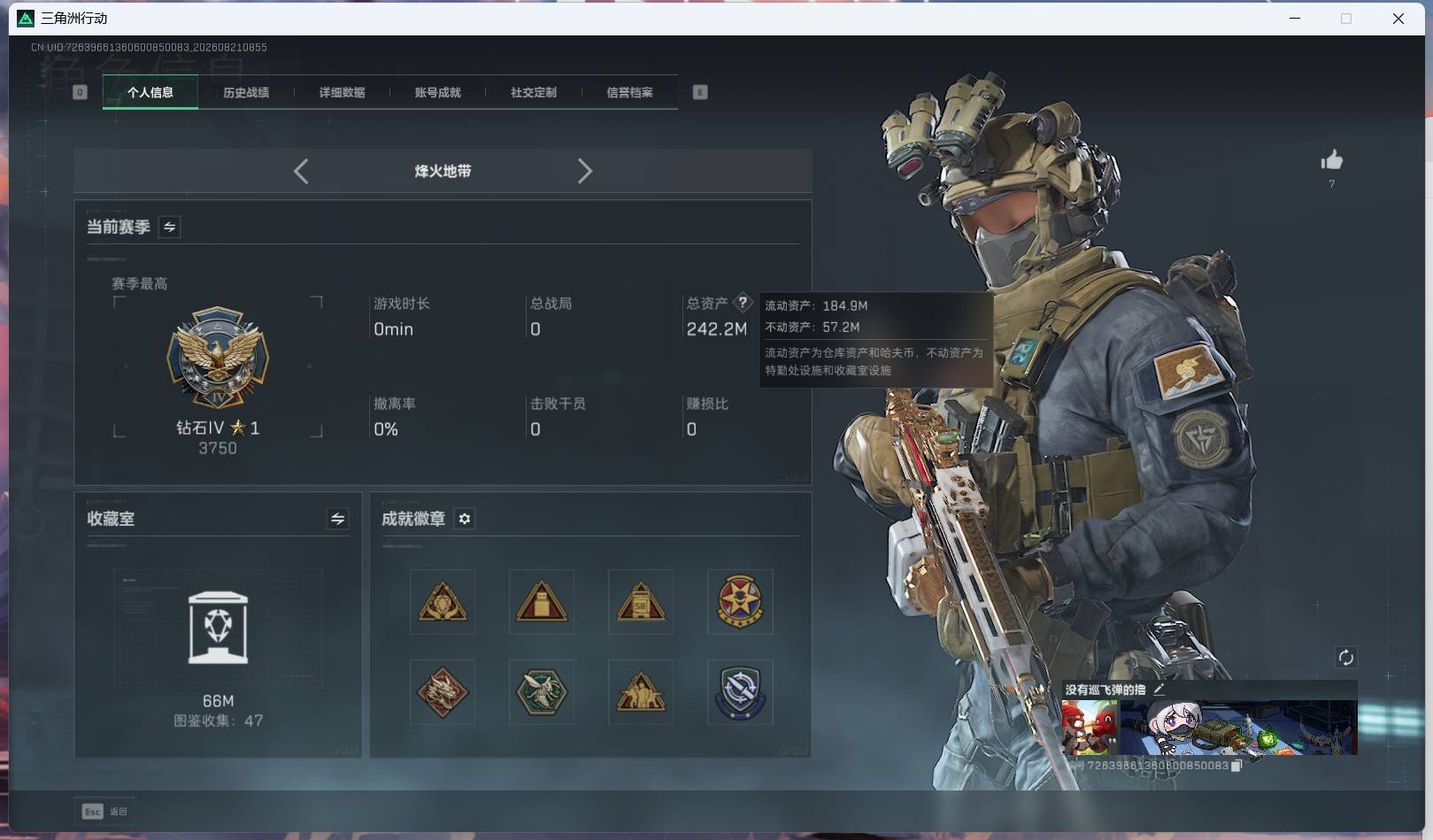This screenshot has height=840, width=1433.
Task: Click the character rotate/refresh icon
Action: [x=1345, y=658]
